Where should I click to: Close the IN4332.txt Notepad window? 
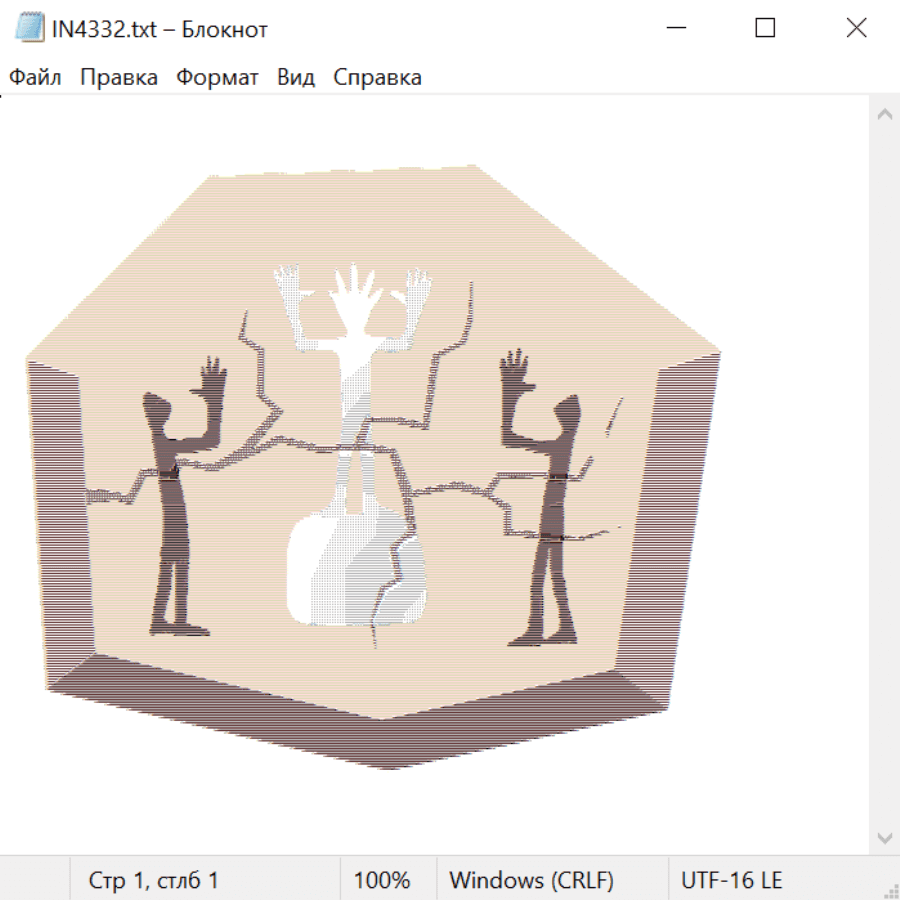coord(856,28)
